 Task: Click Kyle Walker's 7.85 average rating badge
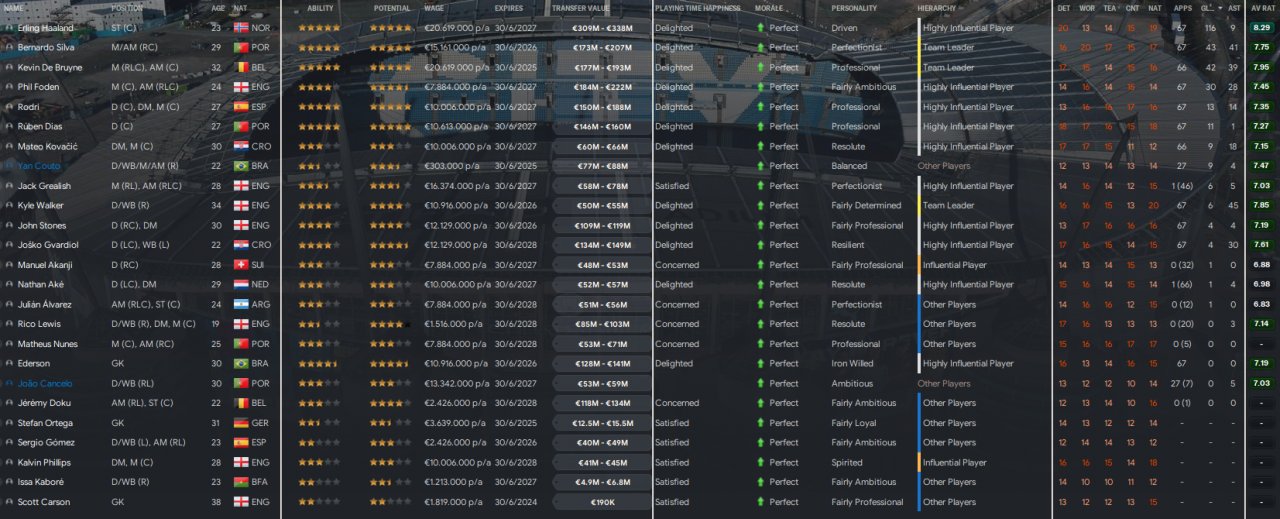click(x=1262, y=206)
